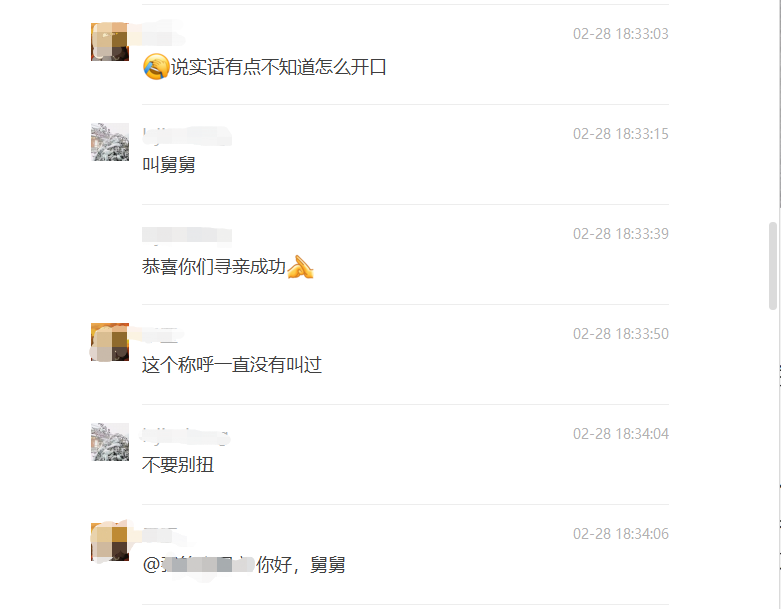The height and width of the screenshot is (609, 781).
Task: Click the message text 说实话有点不知道怎么开口
Action: [278, 67]
